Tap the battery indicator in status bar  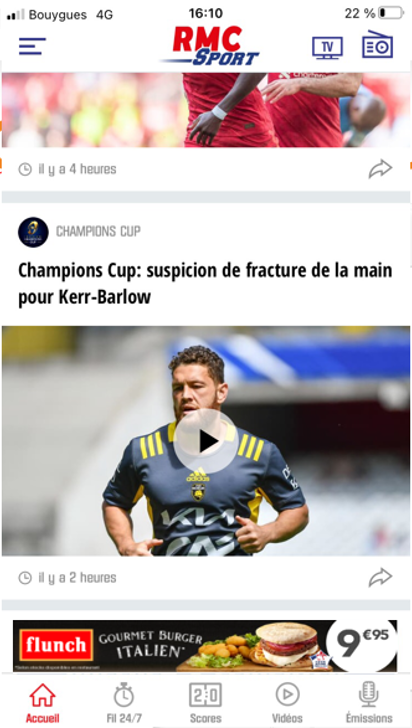(x=391, y=13)
